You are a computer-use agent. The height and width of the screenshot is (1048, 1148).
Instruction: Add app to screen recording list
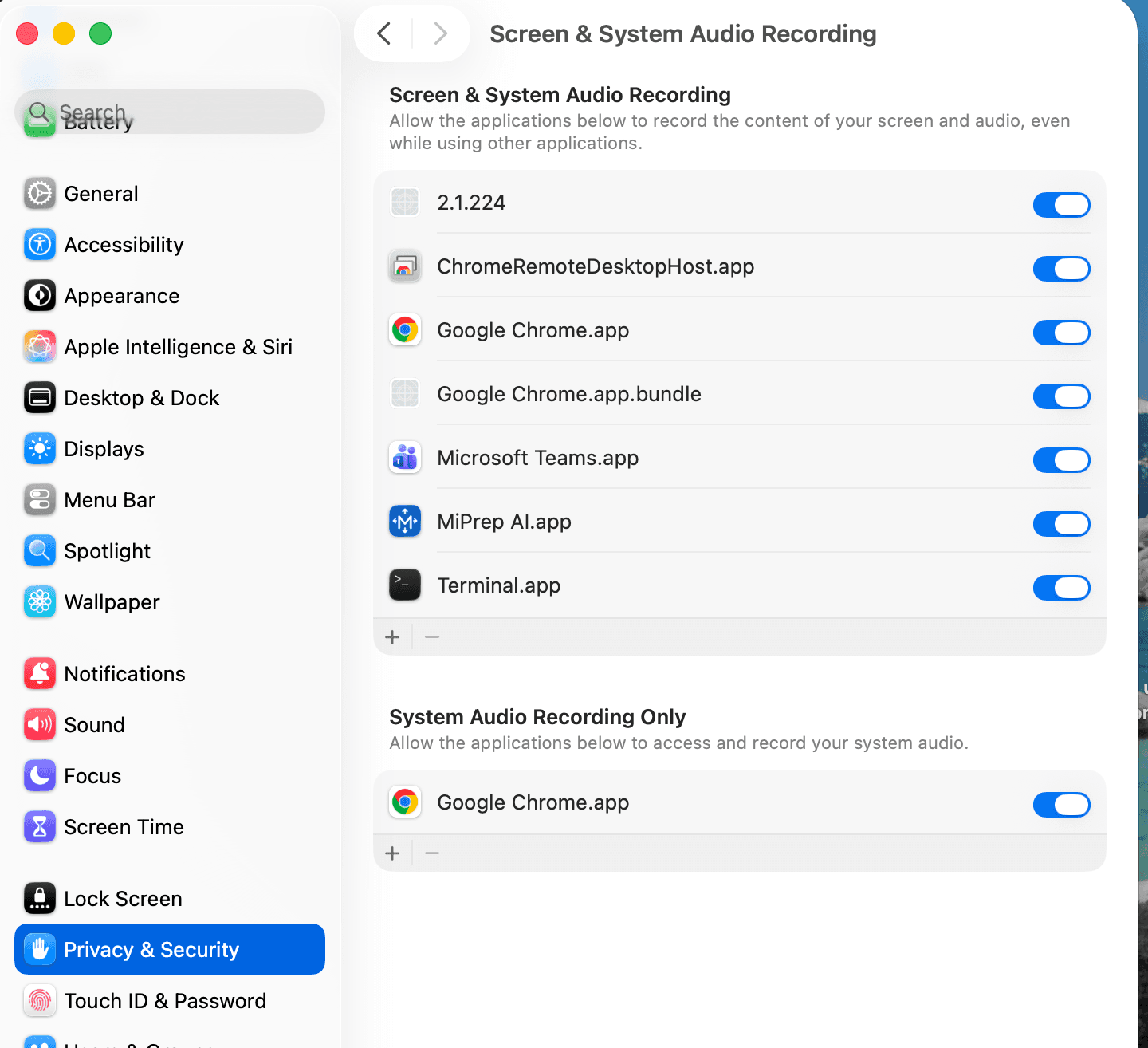click(x=392, y=637)
